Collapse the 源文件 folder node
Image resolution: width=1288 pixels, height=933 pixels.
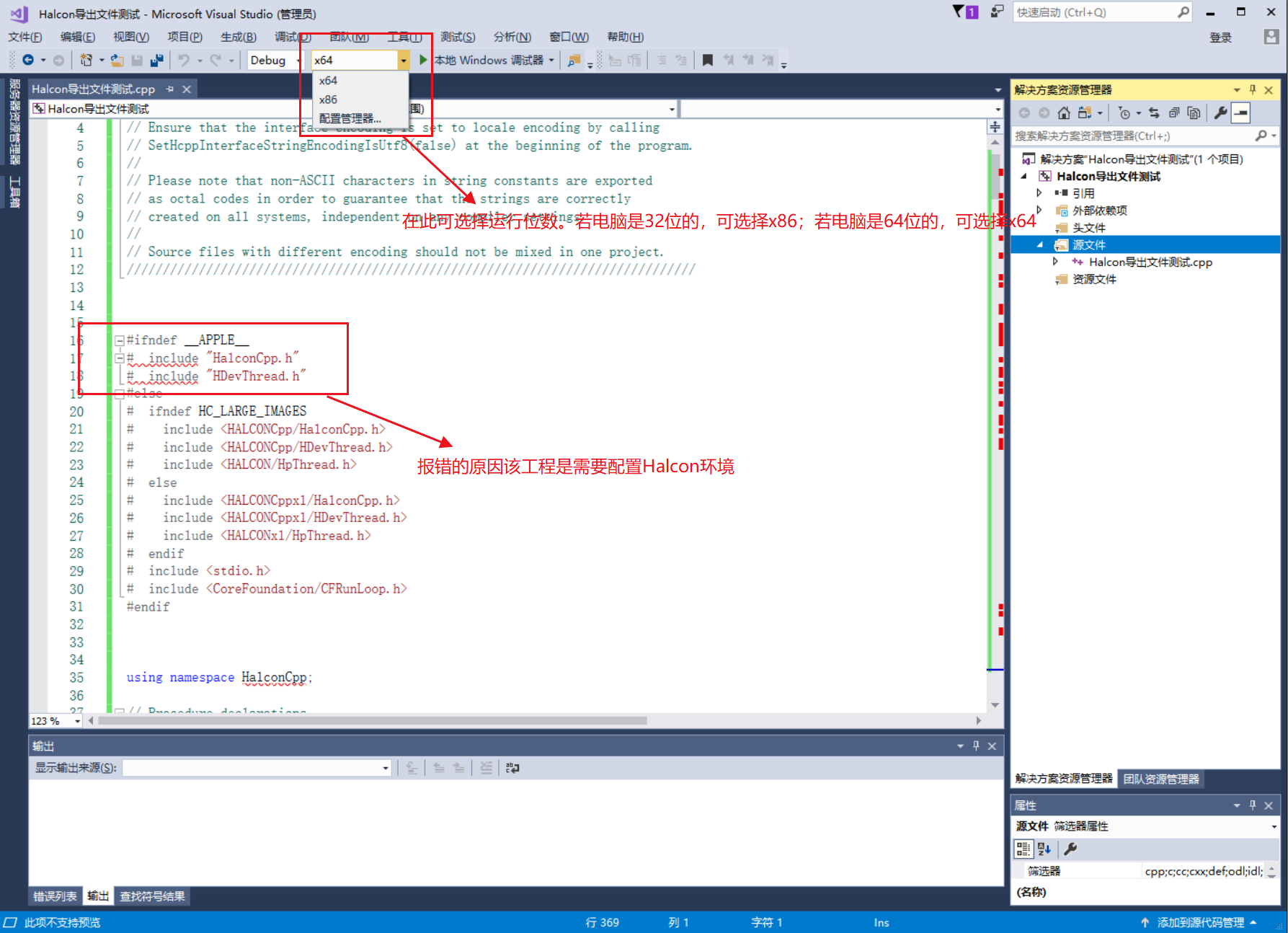pyautogui.click(x=1039, y=245)
